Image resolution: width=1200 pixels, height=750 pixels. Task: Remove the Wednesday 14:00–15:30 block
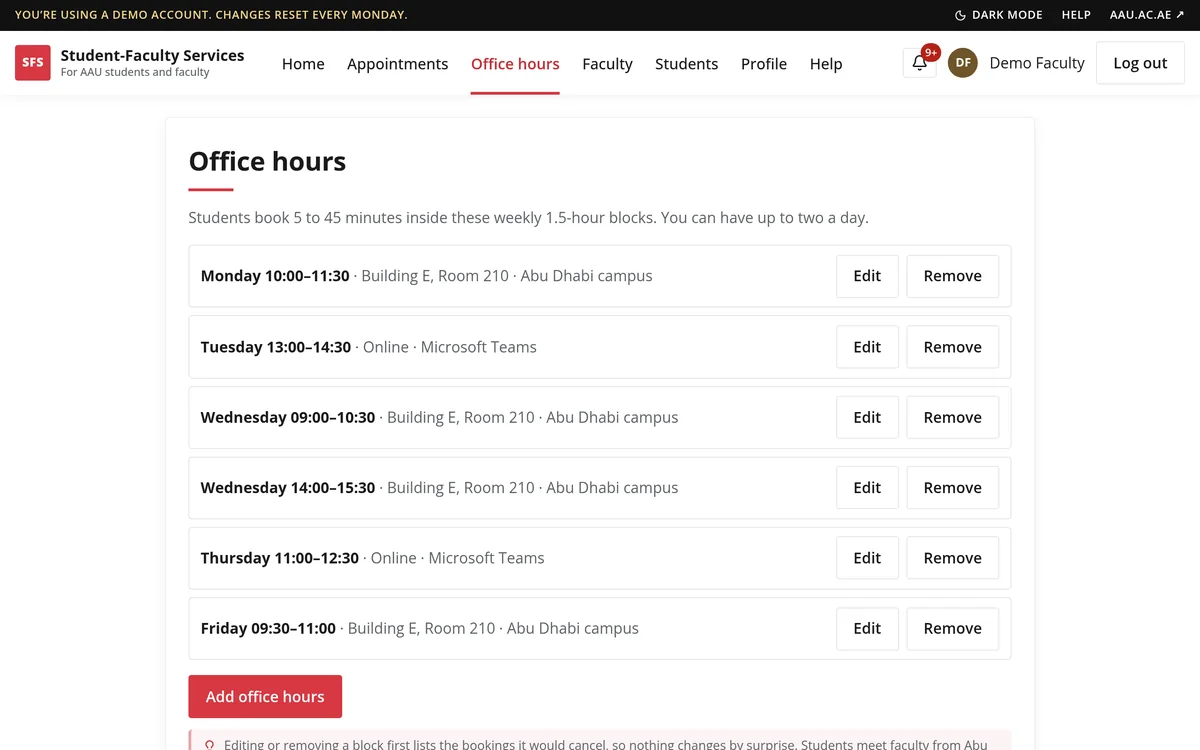[952, 488]
